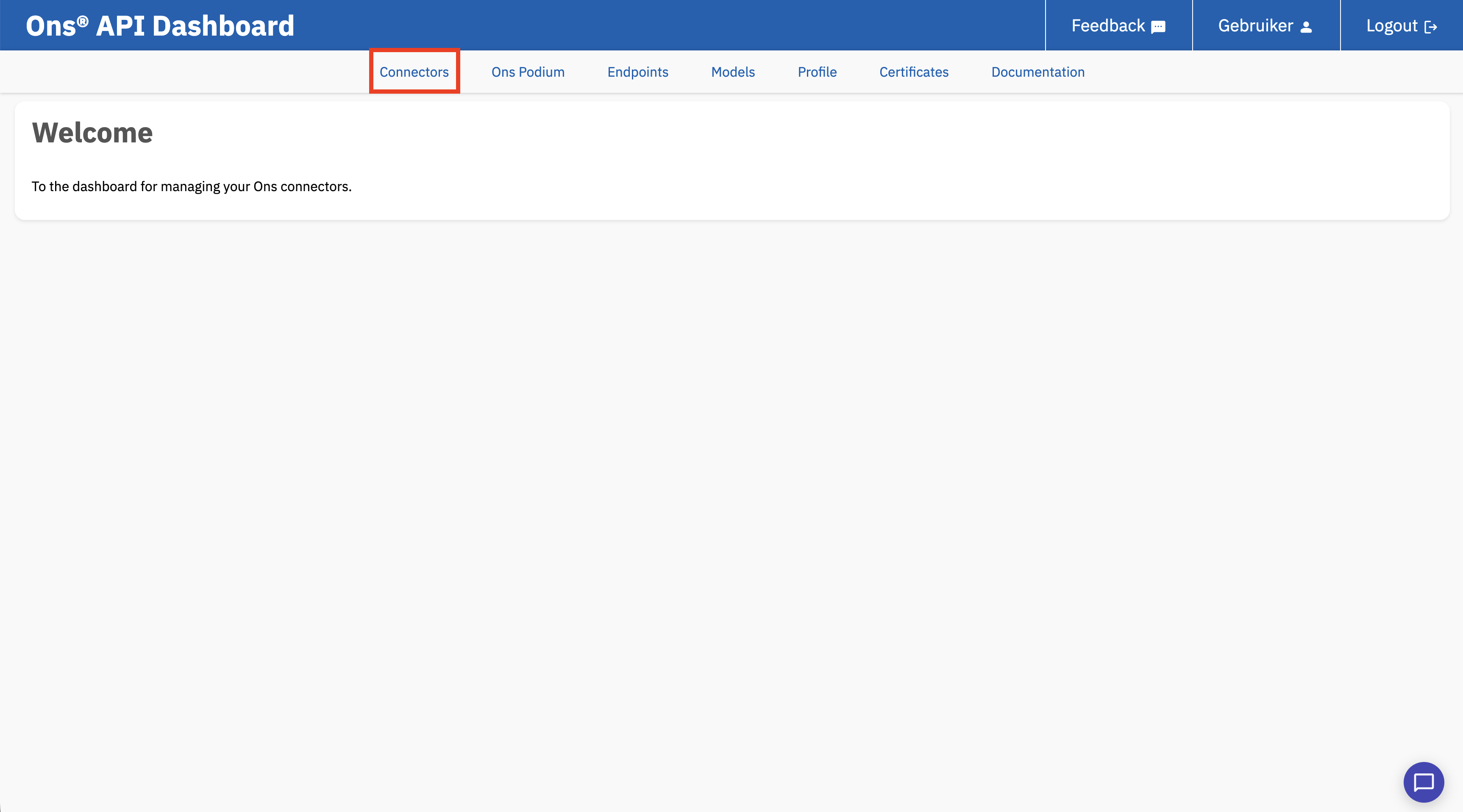Switch to the Endpoints tab
This screenshot has width=1463, height=812.
638,72
